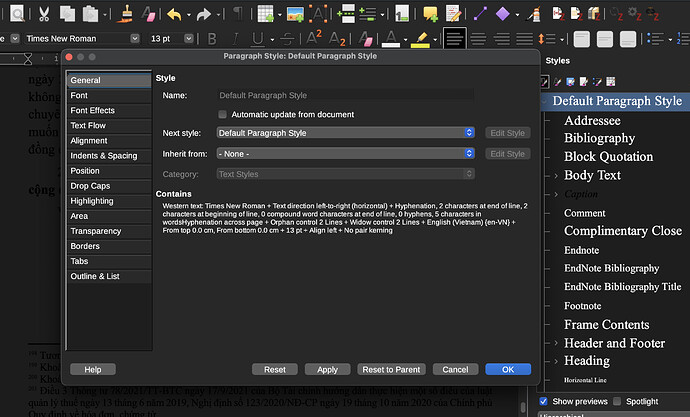
Task: Toggle Track Changes recording icon
Action: pyautogui.click(x=453, y=14)
